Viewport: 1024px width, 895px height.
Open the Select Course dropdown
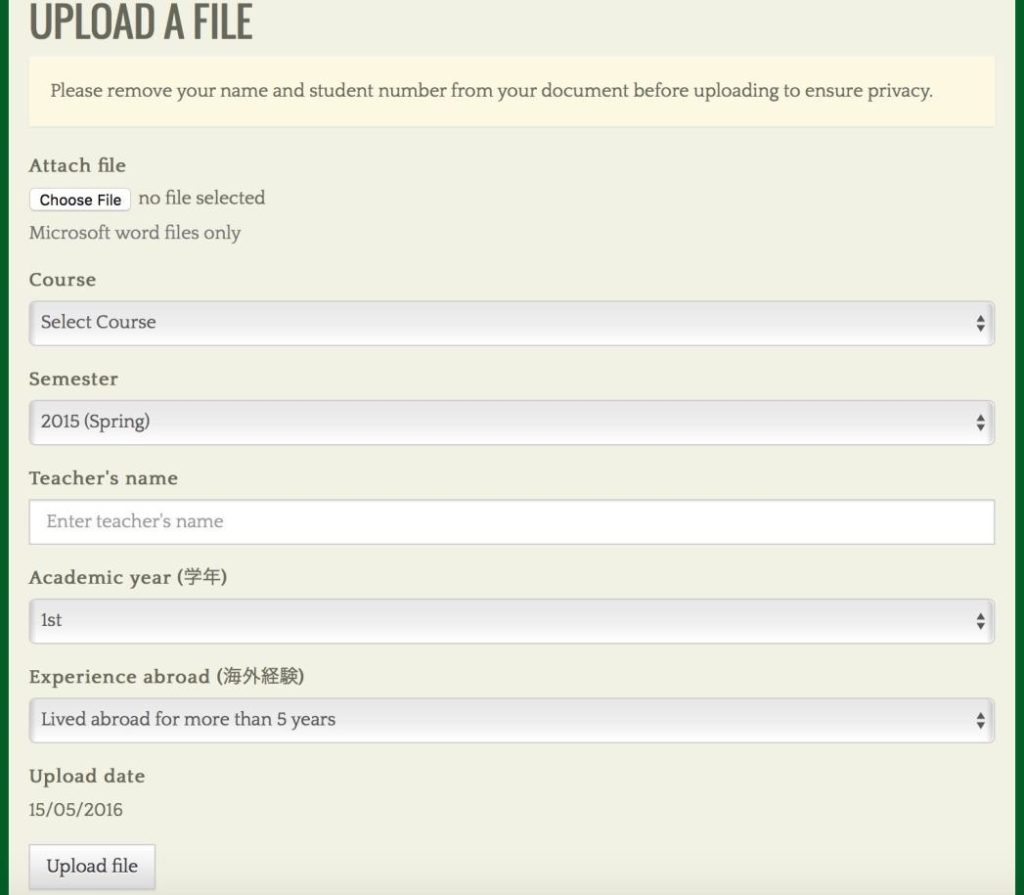pyautogui.click(x=511, y=323)
